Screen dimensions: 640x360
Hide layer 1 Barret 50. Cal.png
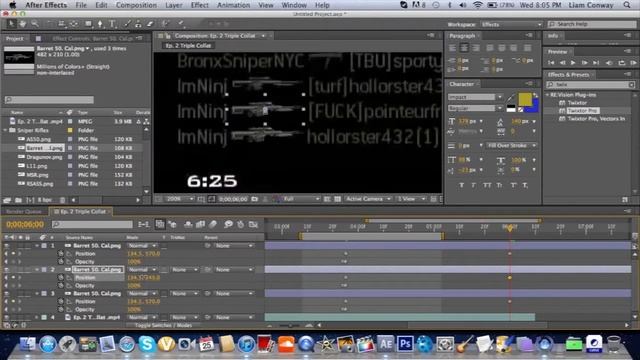pyautogui.click(x=7, y=246)
